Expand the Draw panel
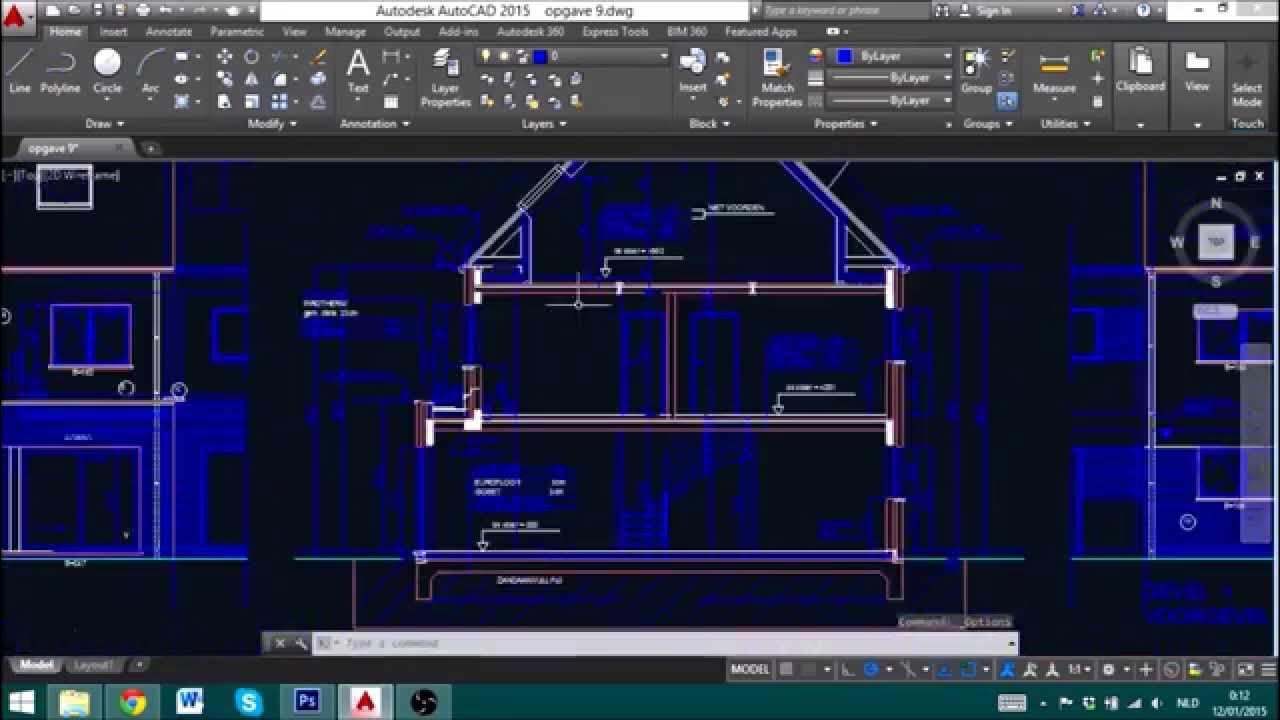The width and height of the screenshot is (1280, 720). (x=104, y=124)
